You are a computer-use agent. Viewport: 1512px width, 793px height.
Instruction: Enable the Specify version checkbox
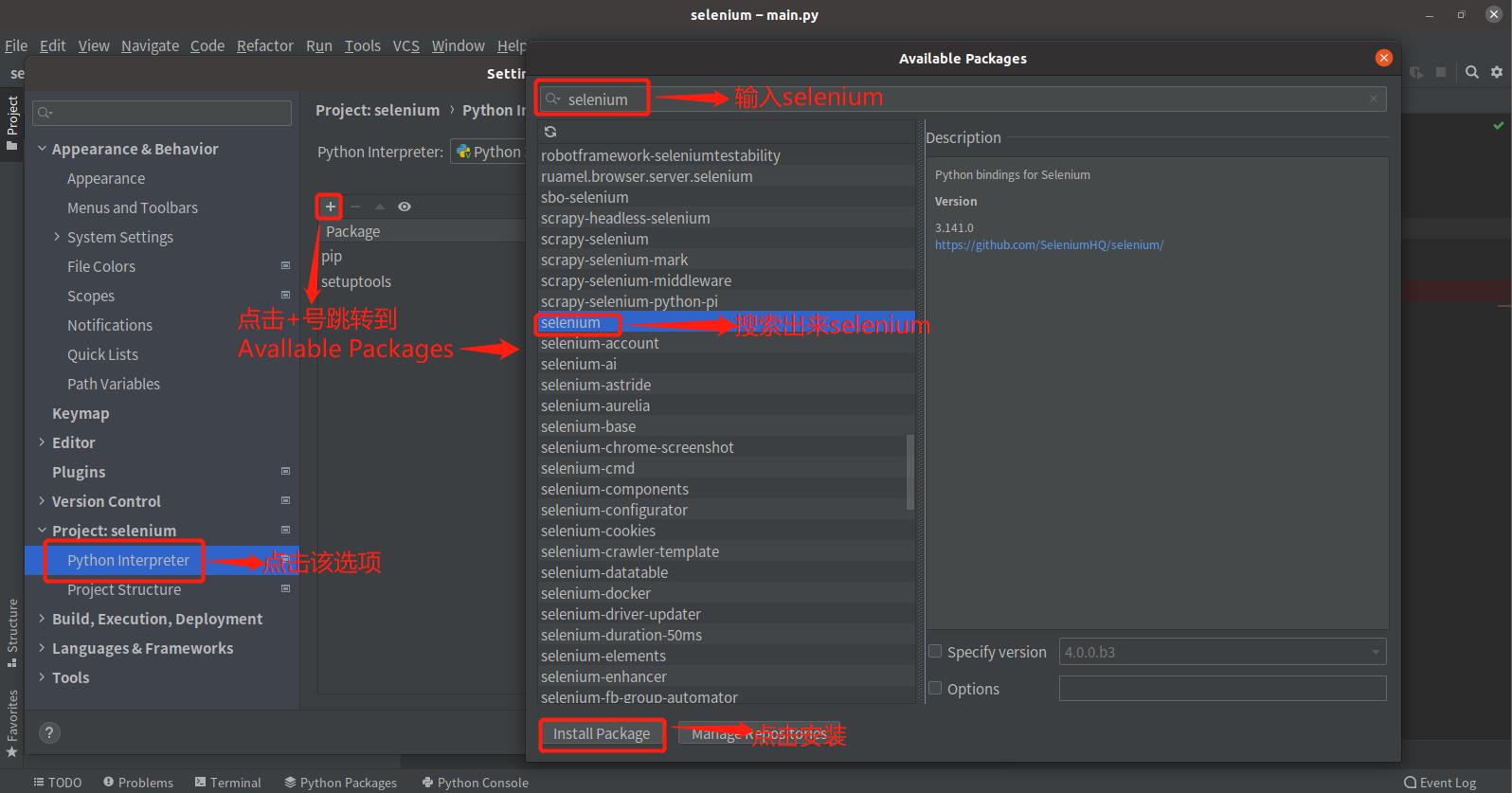click(x=935, y=651)
